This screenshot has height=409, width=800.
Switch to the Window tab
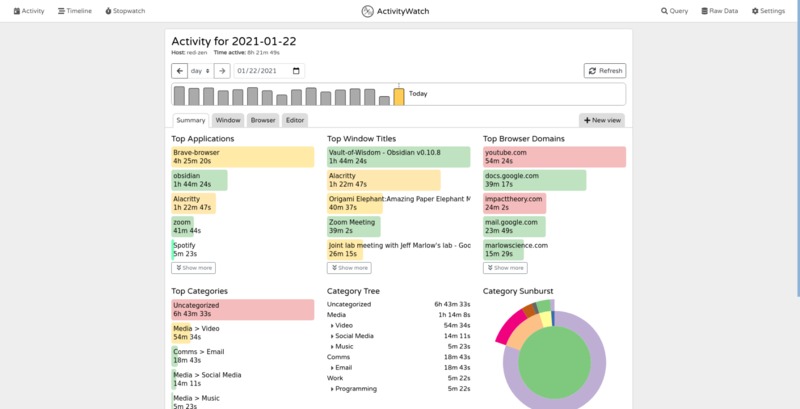tap(228, 120)
